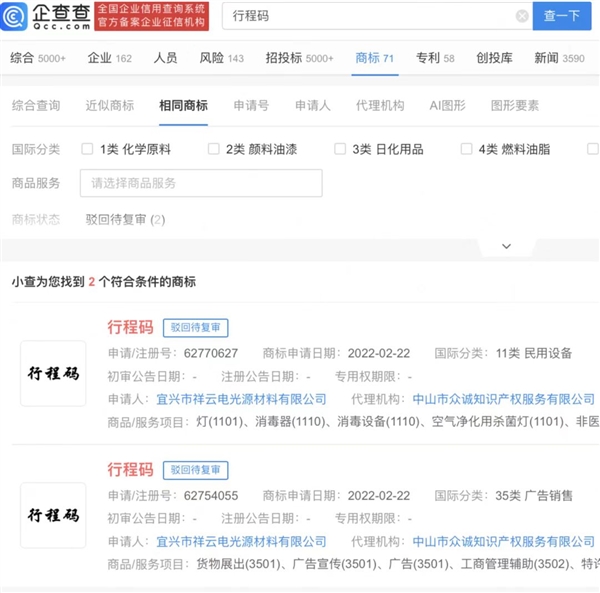
Task: Click the red 全国企业信用查询系统 banner
Action: (x=152, y=16)
